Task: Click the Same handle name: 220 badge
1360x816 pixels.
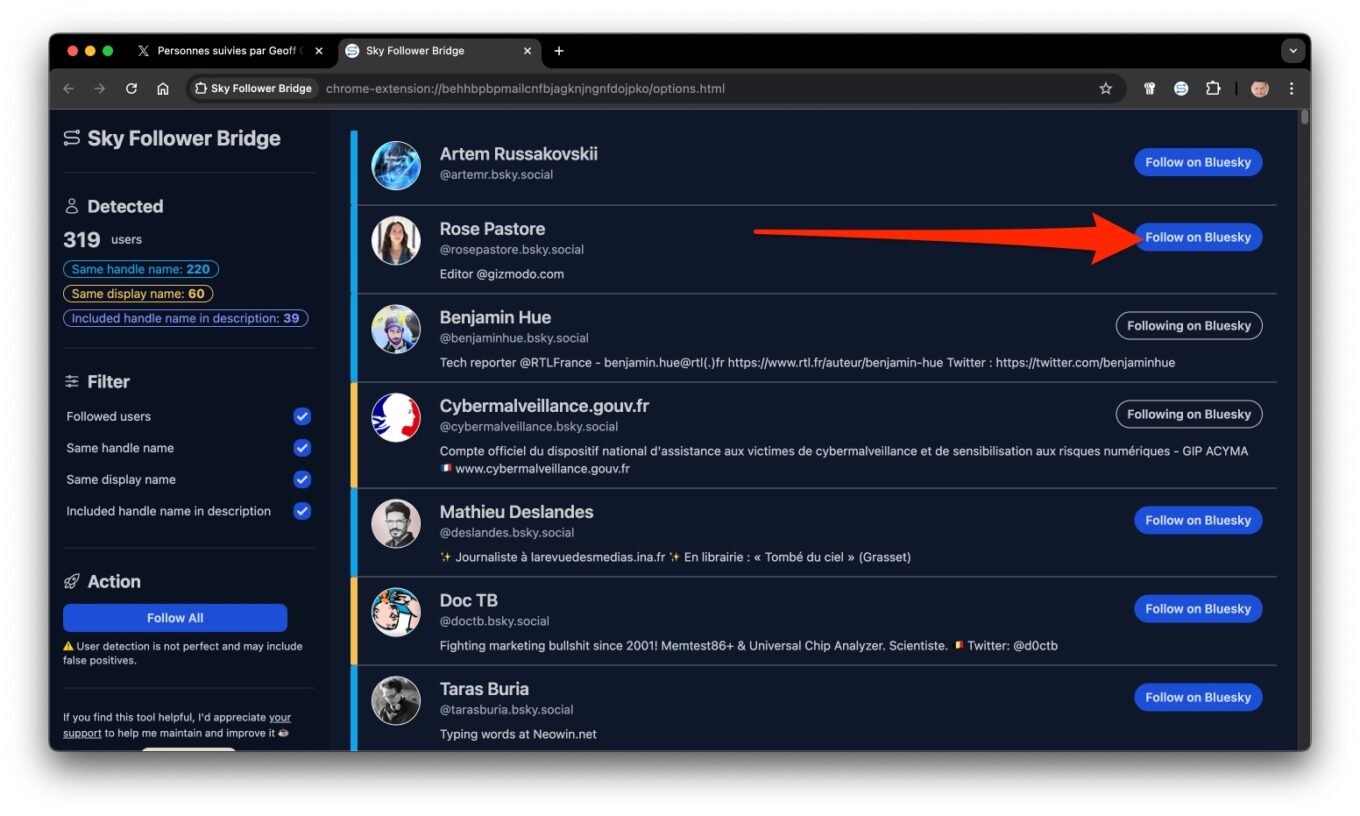Action: 141,269
